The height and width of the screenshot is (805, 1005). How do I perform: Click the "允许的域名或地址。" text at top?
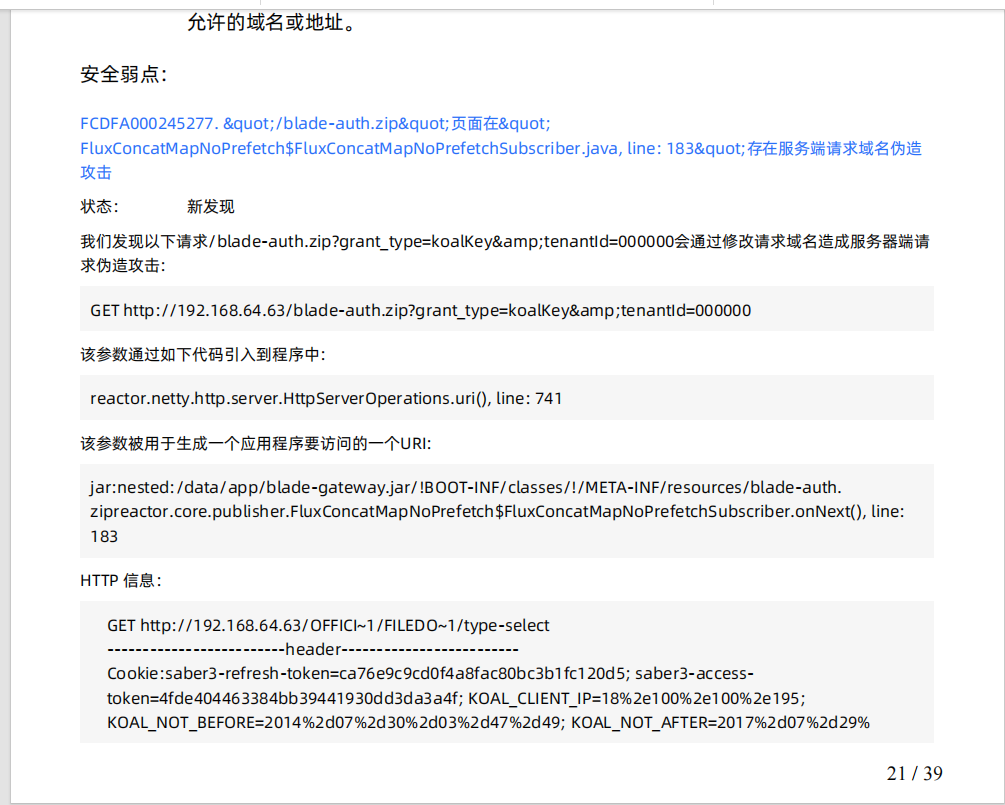click(x=271, y=23)
